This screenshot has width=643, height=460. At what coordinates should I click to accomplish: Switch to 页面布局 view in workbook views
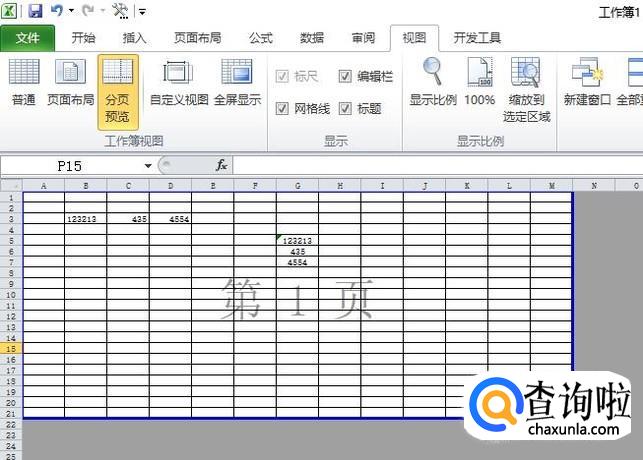click(x=71, y=82)
